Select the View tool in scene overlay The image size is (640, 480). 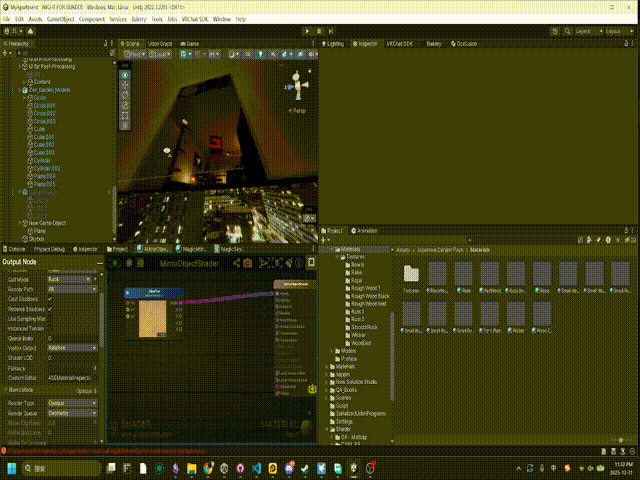[x=125, y=75]
